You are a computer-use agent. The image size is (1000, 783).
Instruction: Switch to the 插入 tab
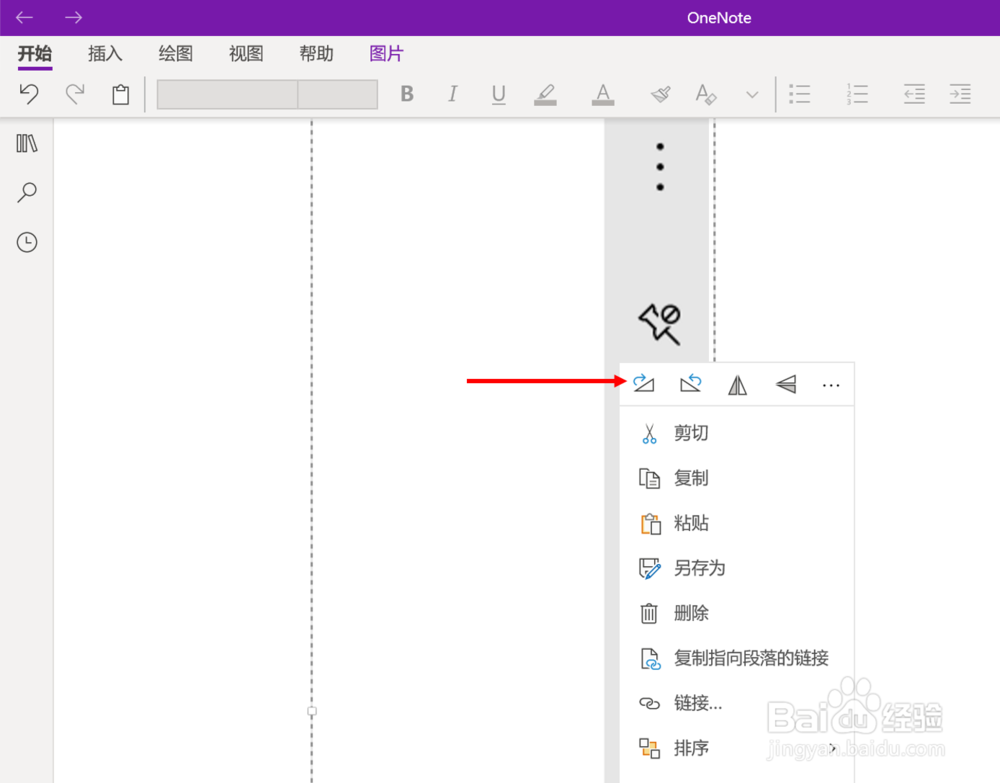tap(105, 54)
